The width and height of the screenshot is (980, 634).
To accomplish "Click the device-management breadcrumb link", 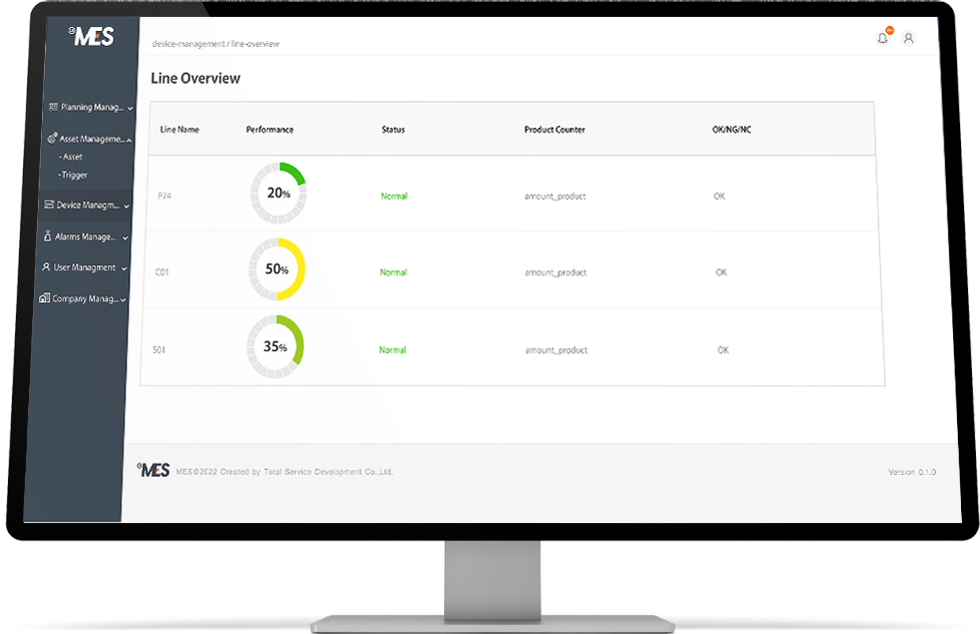I will pyautogui.click(x=187, y=45).
